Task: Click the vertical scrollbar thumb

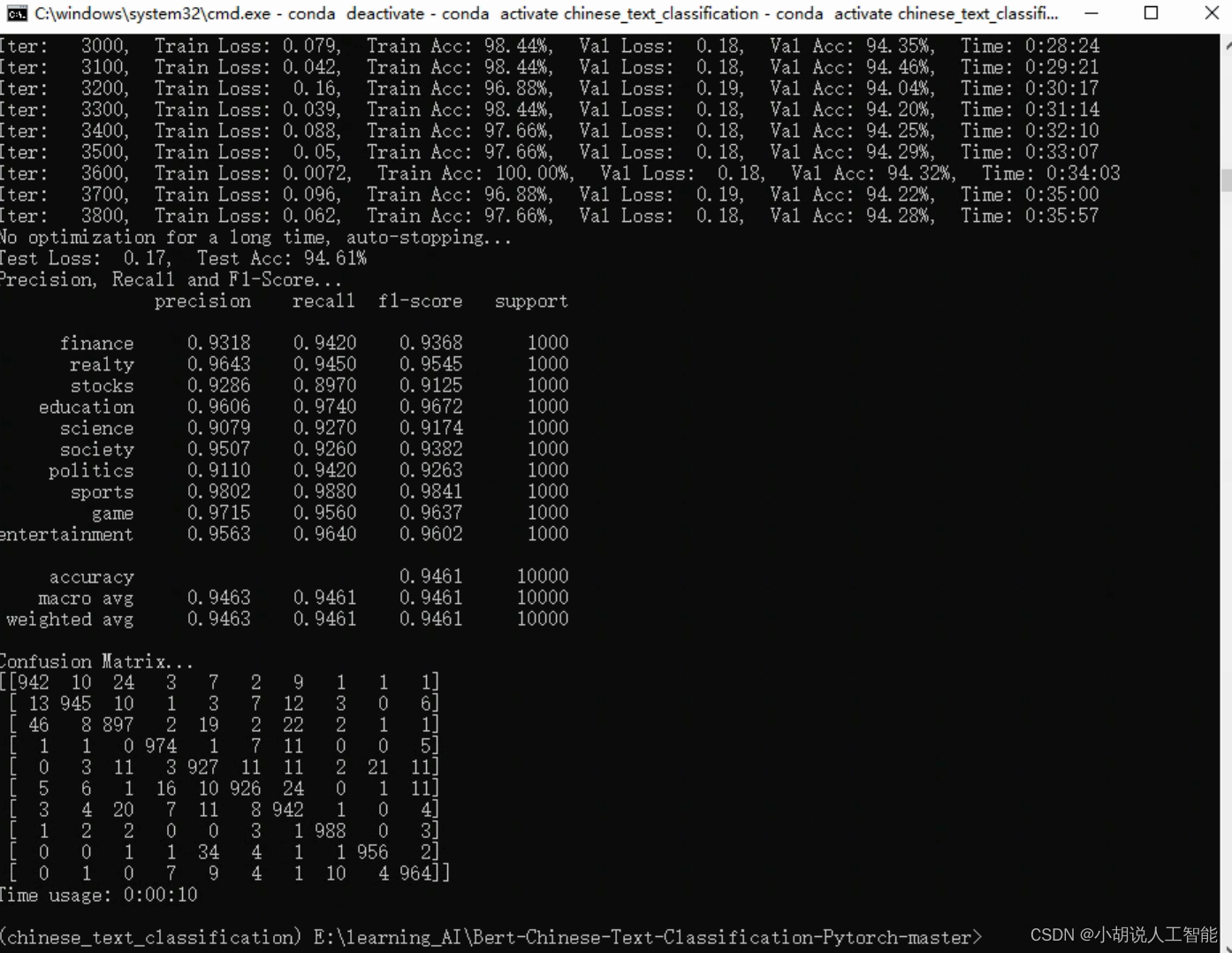Action: pyautogui.click(x=1226, y=180)
